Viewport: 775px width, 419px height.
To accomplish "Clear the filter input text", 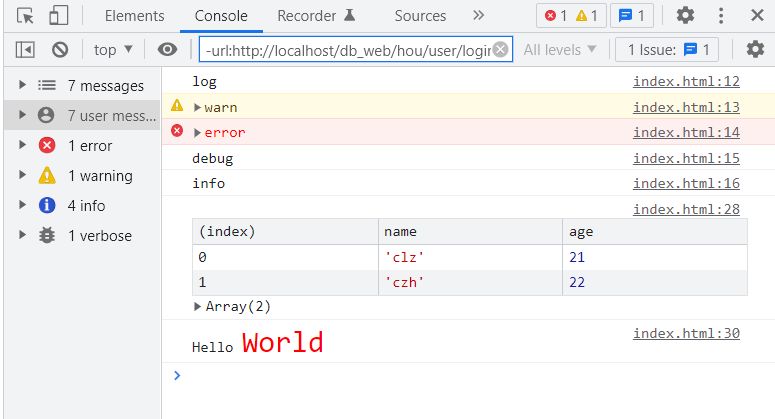I will 500,49.
